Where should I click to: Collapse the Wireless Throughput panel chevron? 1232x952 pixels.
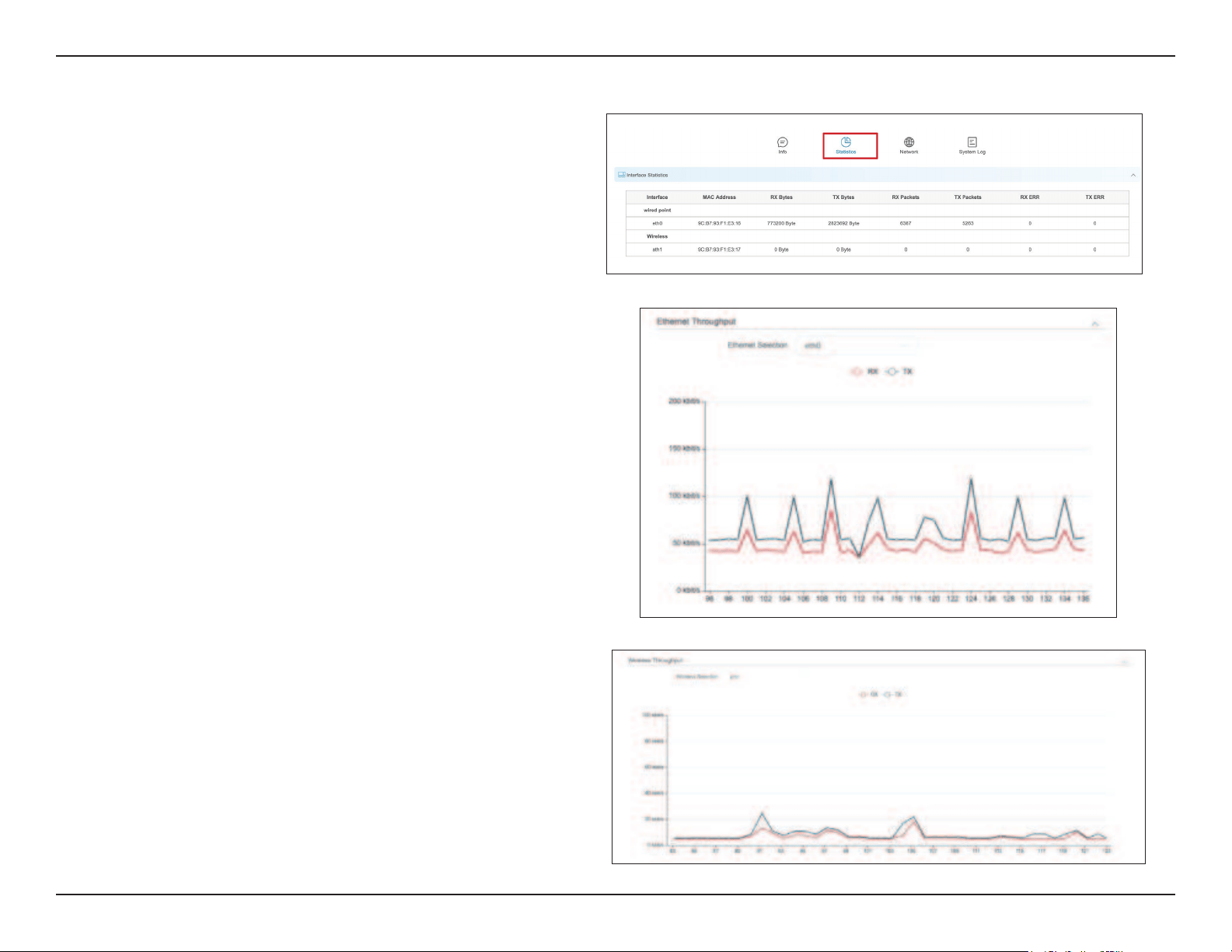1124,663
